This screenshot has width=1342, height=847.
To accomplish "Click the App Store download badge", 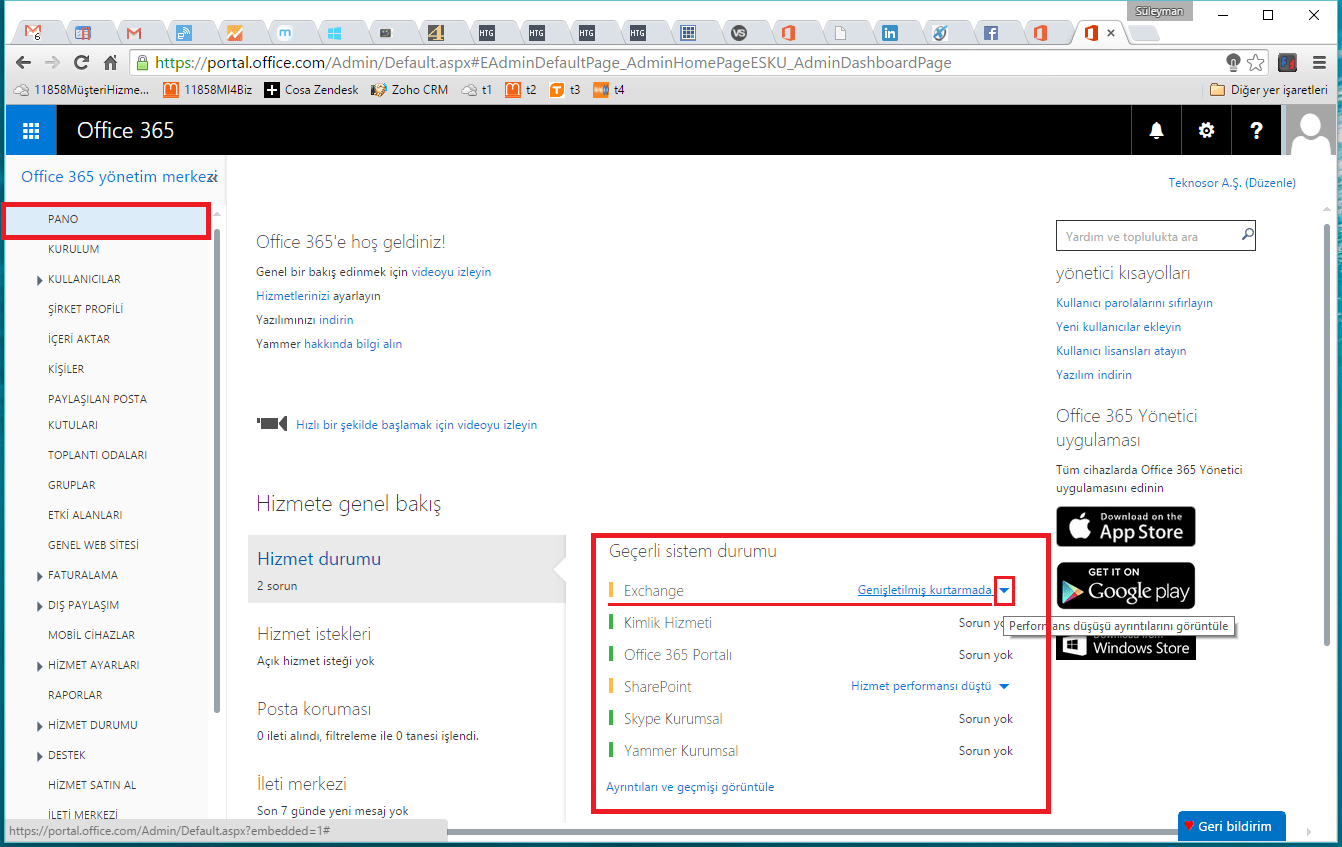I will click(1125, 526).
